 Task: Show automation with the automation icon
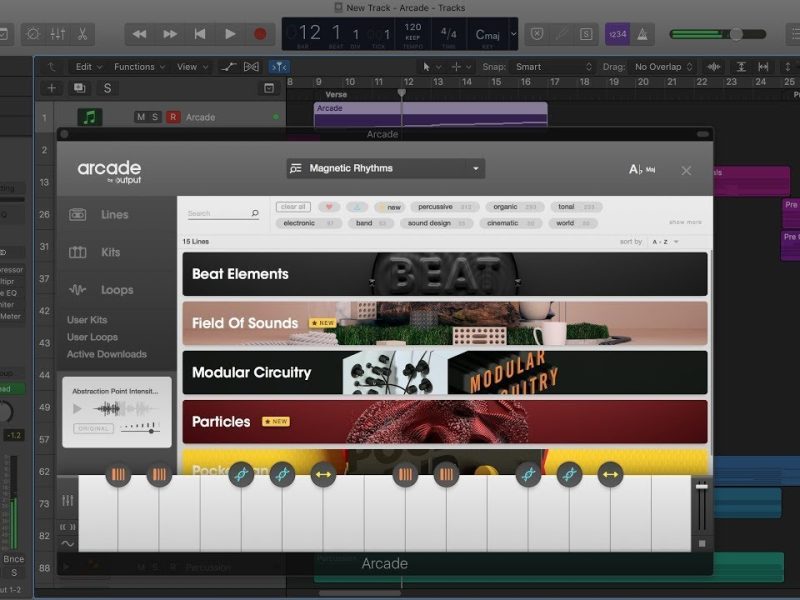pyautogui.click(x=228, y=67)
